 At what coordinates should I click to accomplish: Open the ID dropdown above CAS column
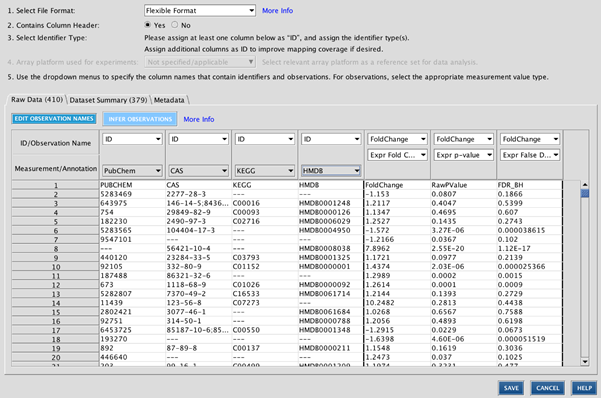tap(198, 139)
